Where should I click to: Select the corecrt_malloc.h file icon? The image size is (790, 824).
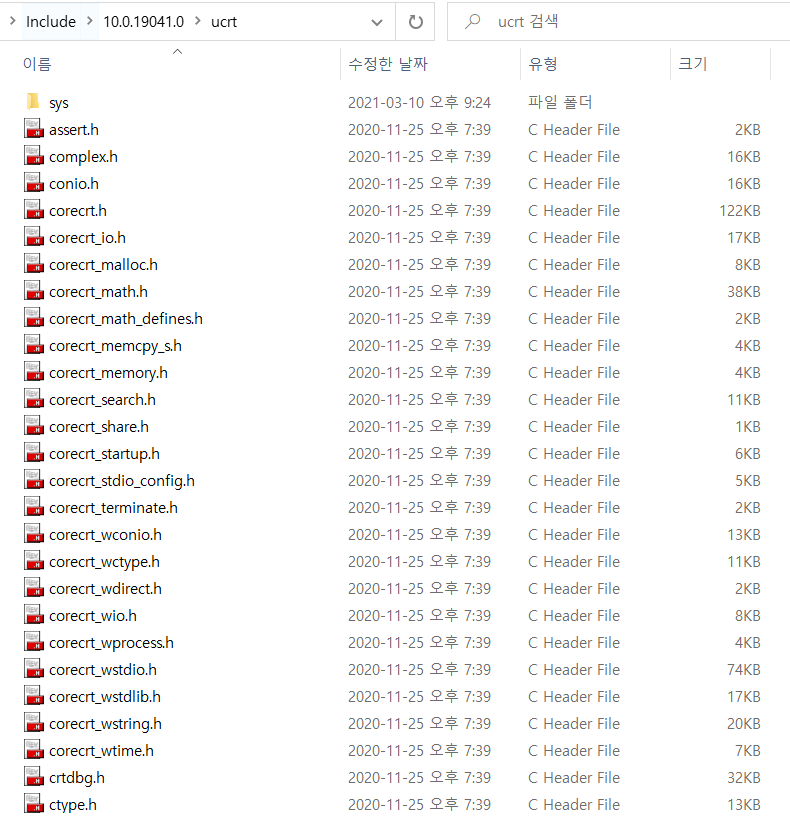[34, 264]
